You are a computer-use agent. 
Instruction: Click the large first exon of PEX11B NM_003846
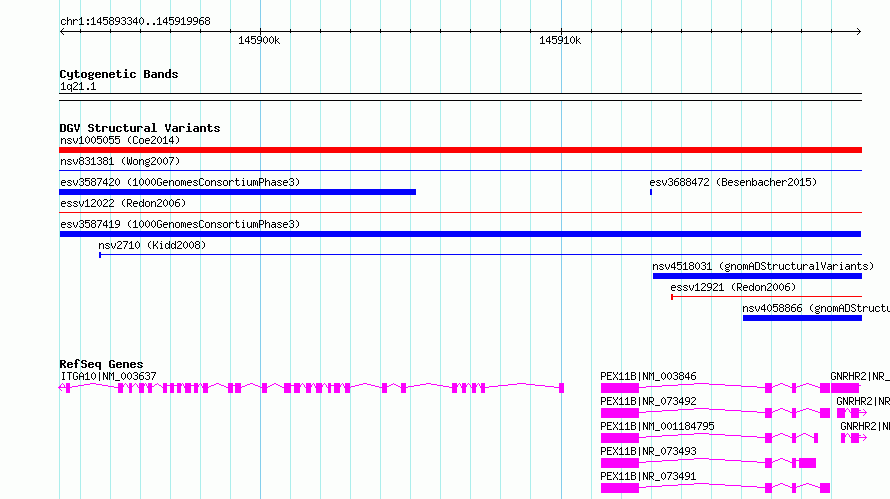click(620, 388)
